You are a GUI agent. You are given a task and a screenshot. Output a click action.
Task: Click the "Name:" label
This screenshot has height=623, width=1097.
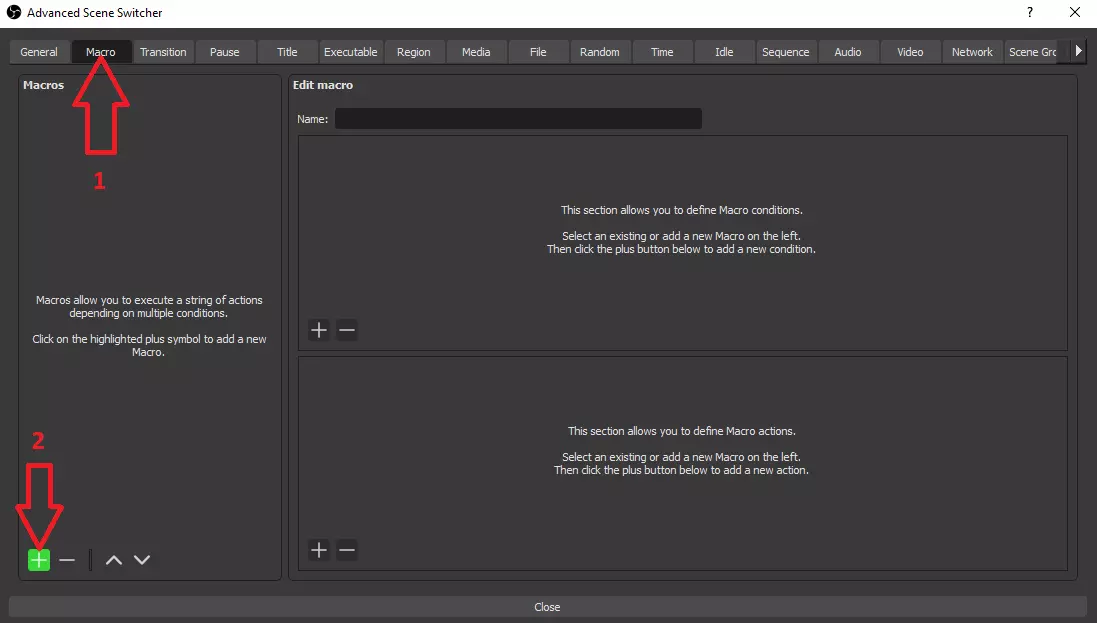pos(313,119)
